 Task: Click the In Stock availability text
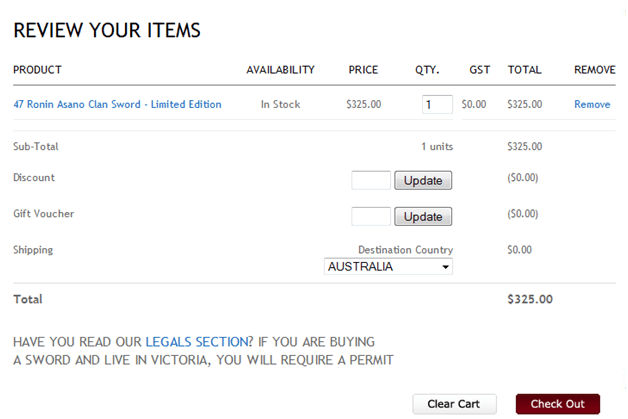pyautogui.click(x=280, y=104)
